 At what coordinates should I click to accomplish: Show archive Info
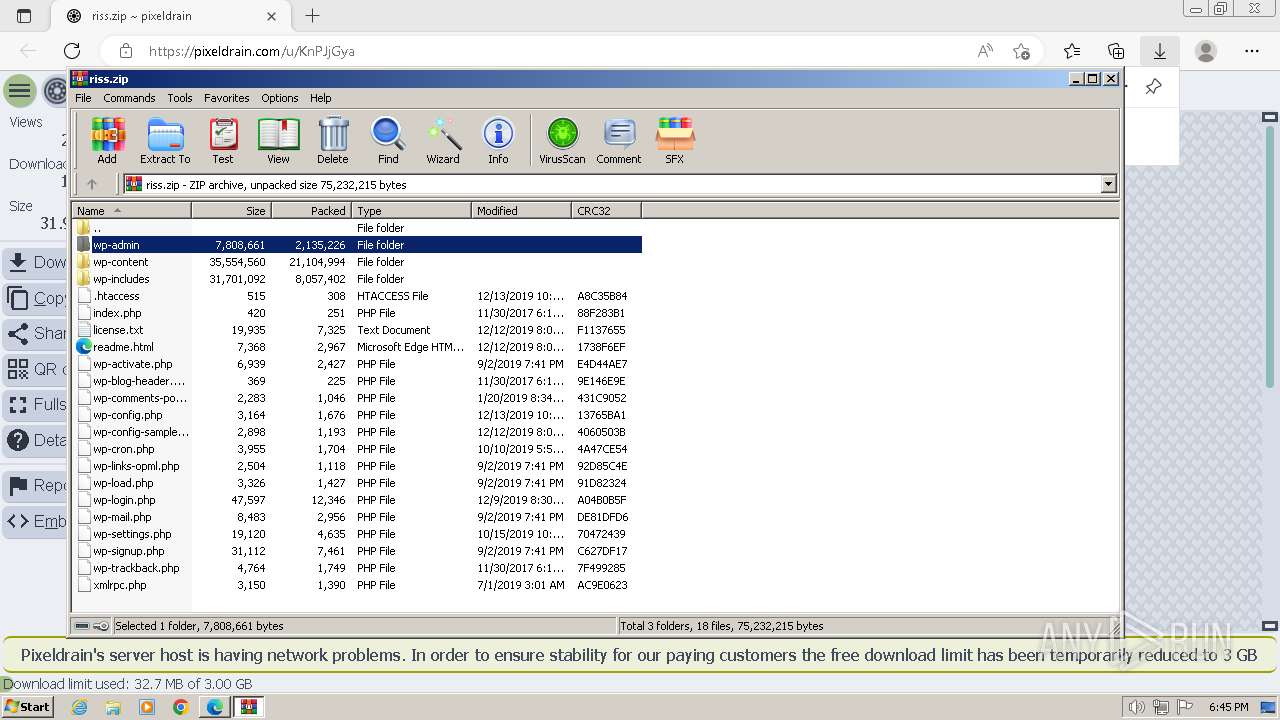(x=498, y=140)
